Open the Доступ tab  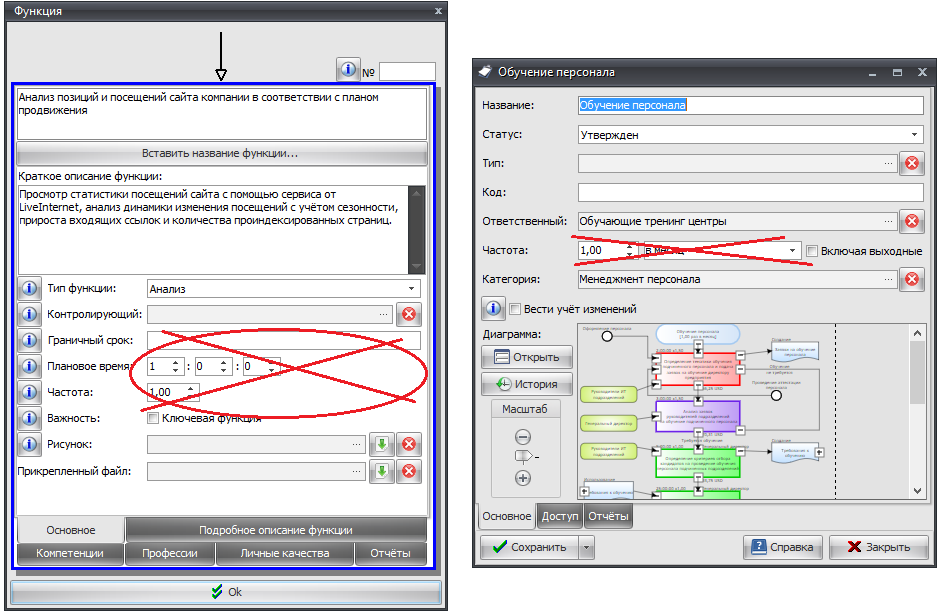[x=560, y=516]
